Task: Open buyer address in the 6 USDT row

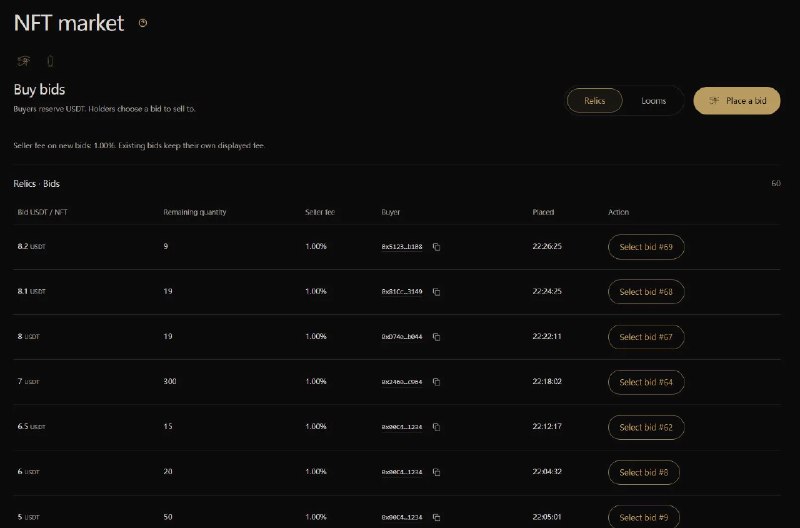Action: coord(402,472)
